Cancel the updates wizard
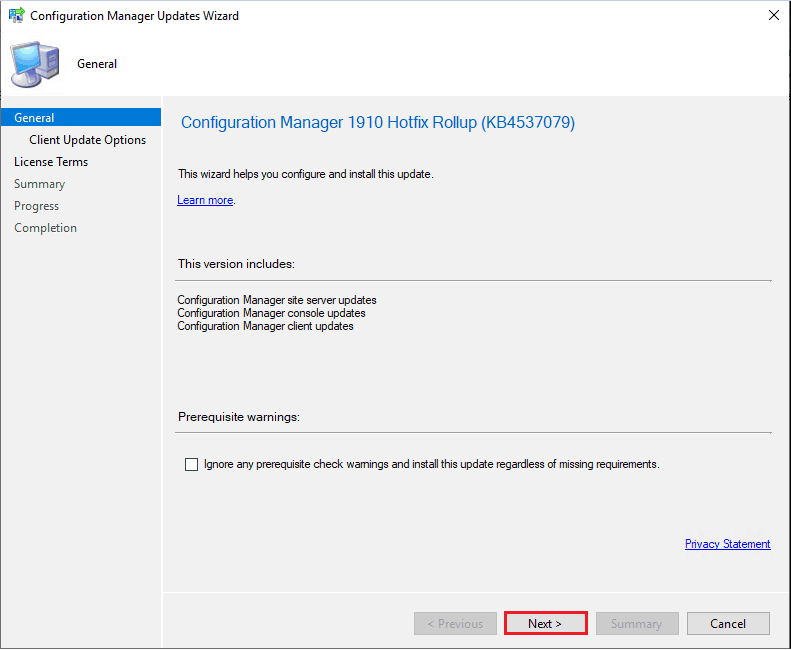This screenshot has height=650, width=791. pos(728,624)
